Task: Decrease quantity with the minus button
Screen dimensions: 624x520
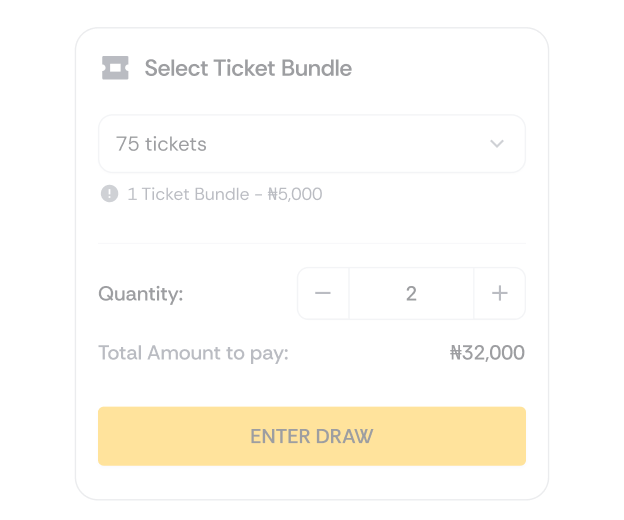Action: (x=323, y=294)
